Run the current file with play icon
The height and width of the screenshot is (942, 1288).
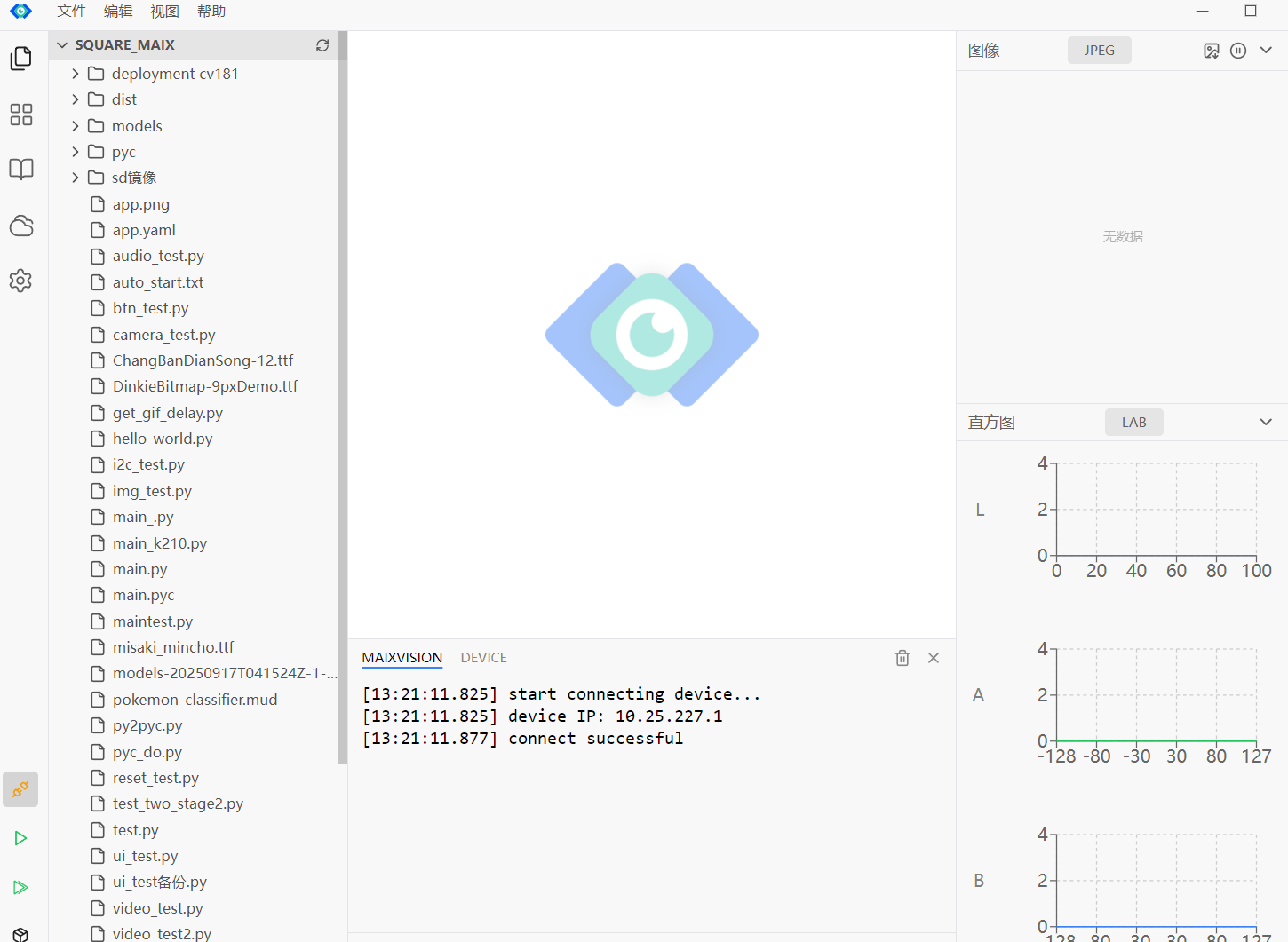(20, 838)
